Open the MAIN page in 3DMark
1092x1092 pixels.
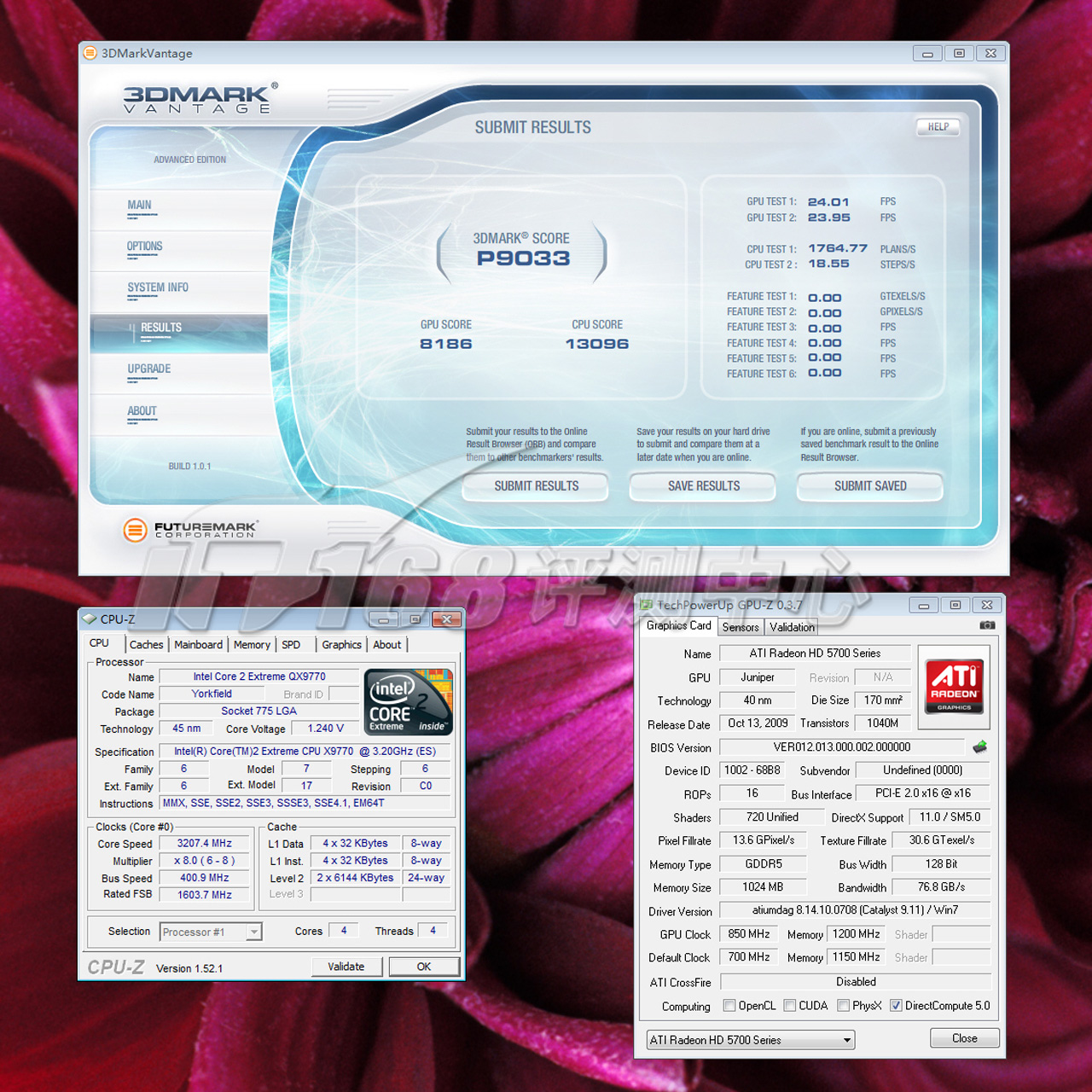tap(140, 206)
